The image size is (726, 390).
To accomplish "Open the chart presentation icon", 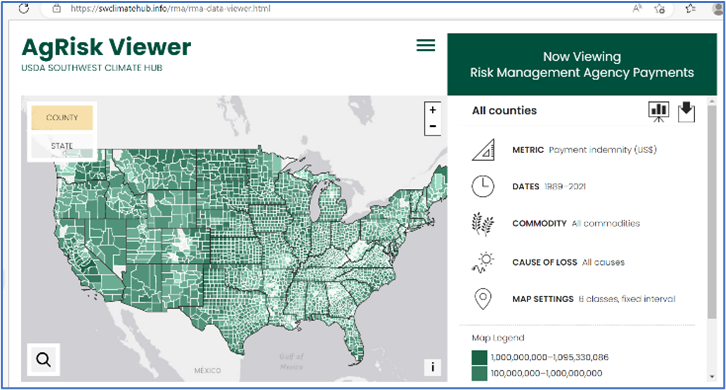I will coord(658,111).
